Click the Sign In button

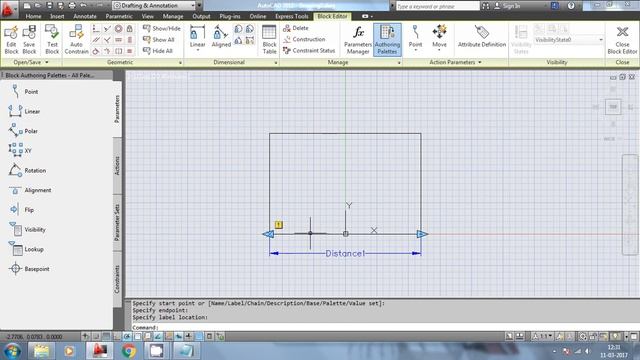click(x=507, y=6)
